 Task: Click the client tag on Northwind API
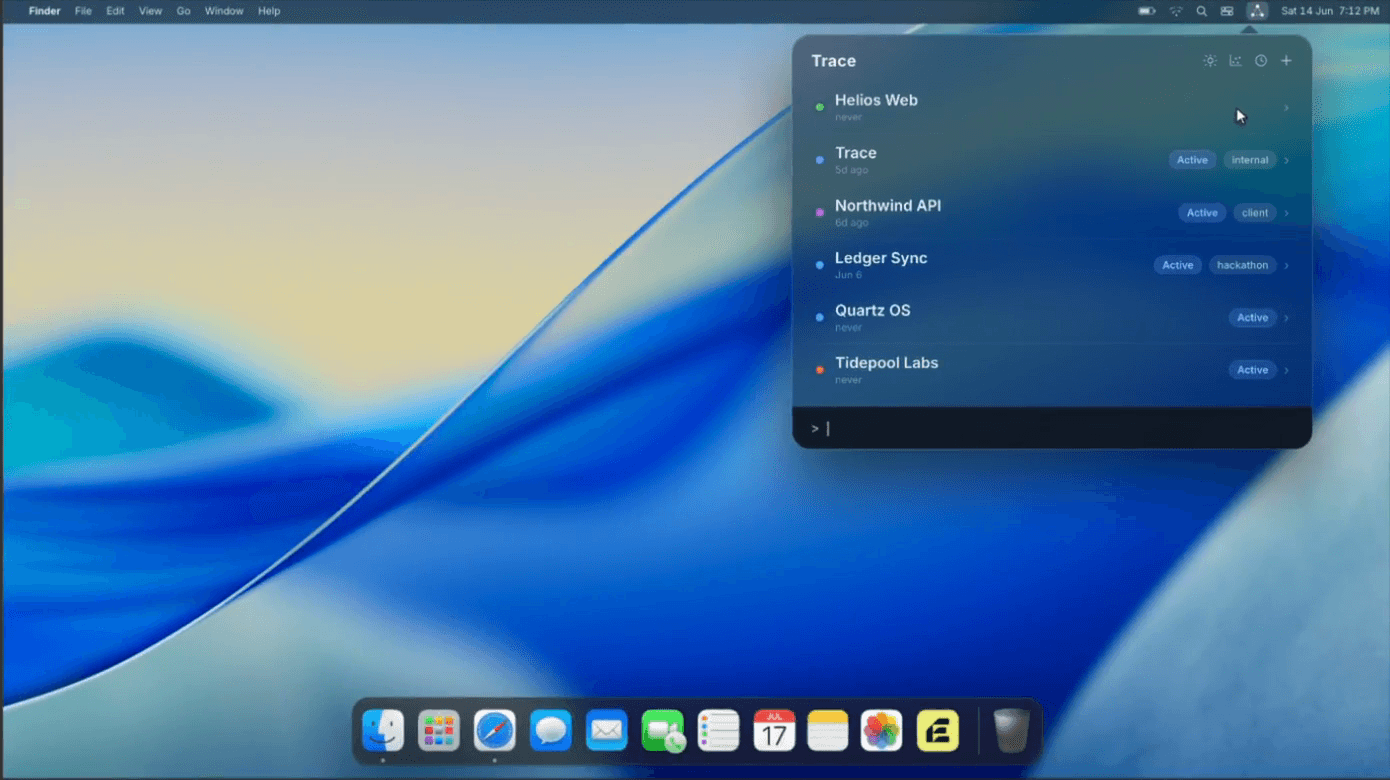pyautogui.click(x=1255, y=213)
